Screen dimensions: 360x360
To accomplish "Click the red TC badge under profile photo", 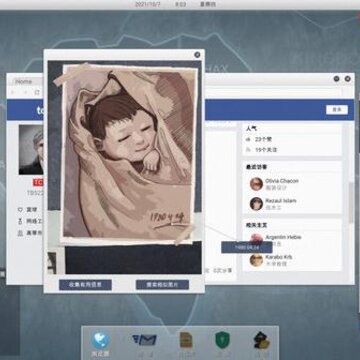I will (x=38, y=183).
